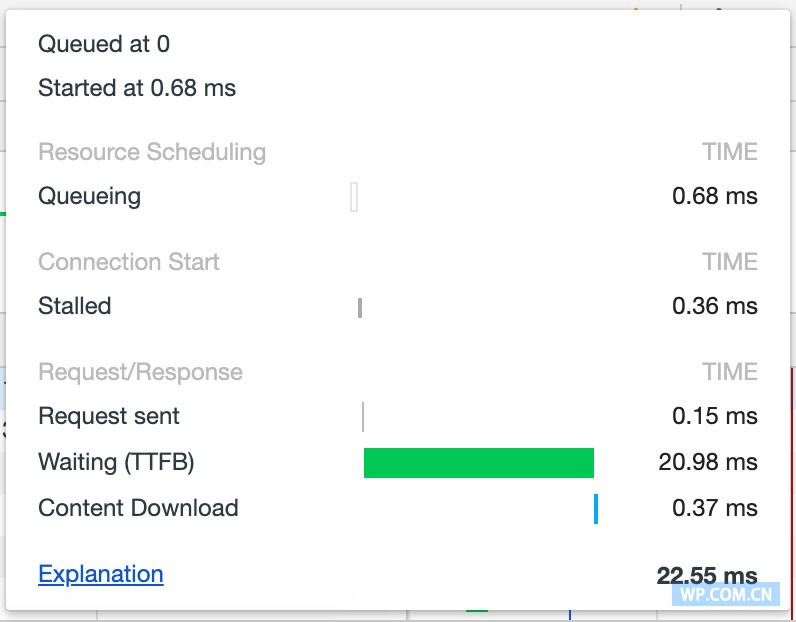Select the Waiting (TTFB) label
The image size is (796, 622).
point(116,462)
